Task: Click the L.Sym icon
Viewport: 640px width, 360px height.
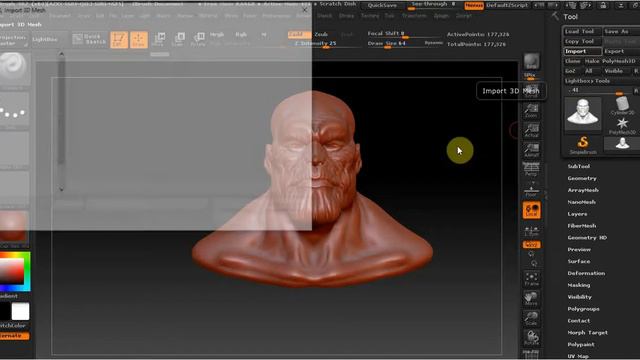Action: tap(531, 231)
